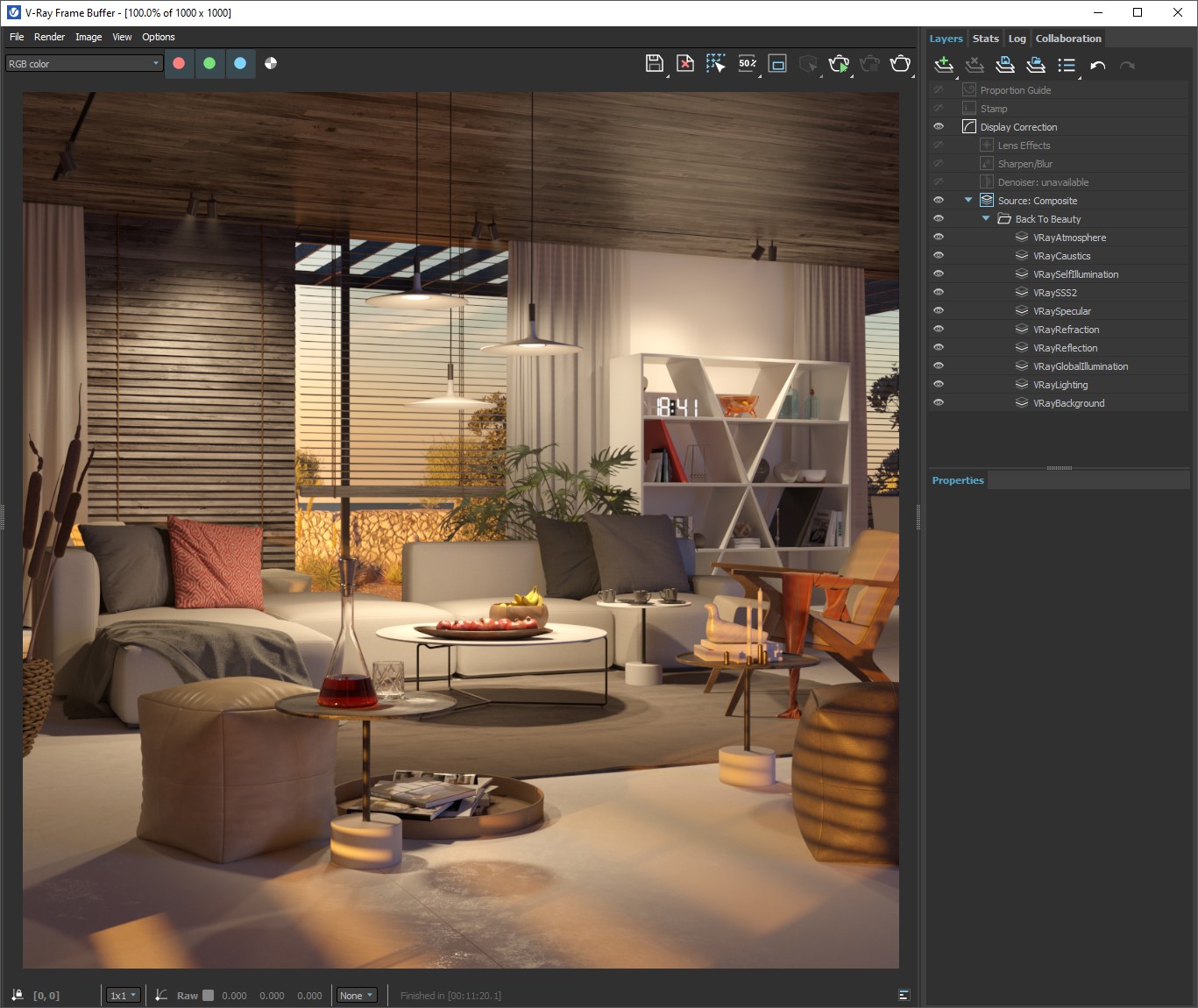Open the RGB color channel dropdown
Screen dimensions: 1198x1008
click(84, 63)
